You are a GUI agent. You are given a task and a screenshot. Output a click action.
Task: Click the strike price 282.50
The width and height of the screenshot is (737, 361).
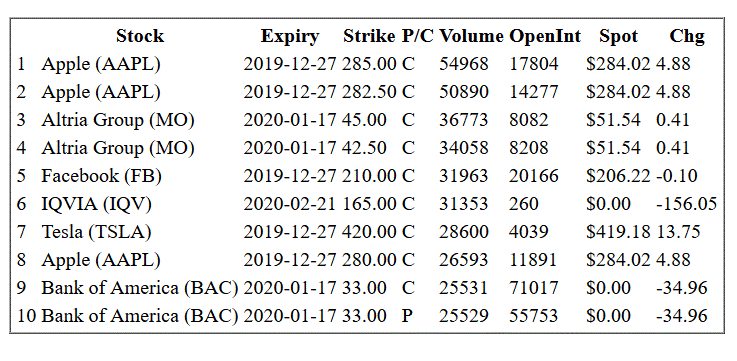coord(369,92)
